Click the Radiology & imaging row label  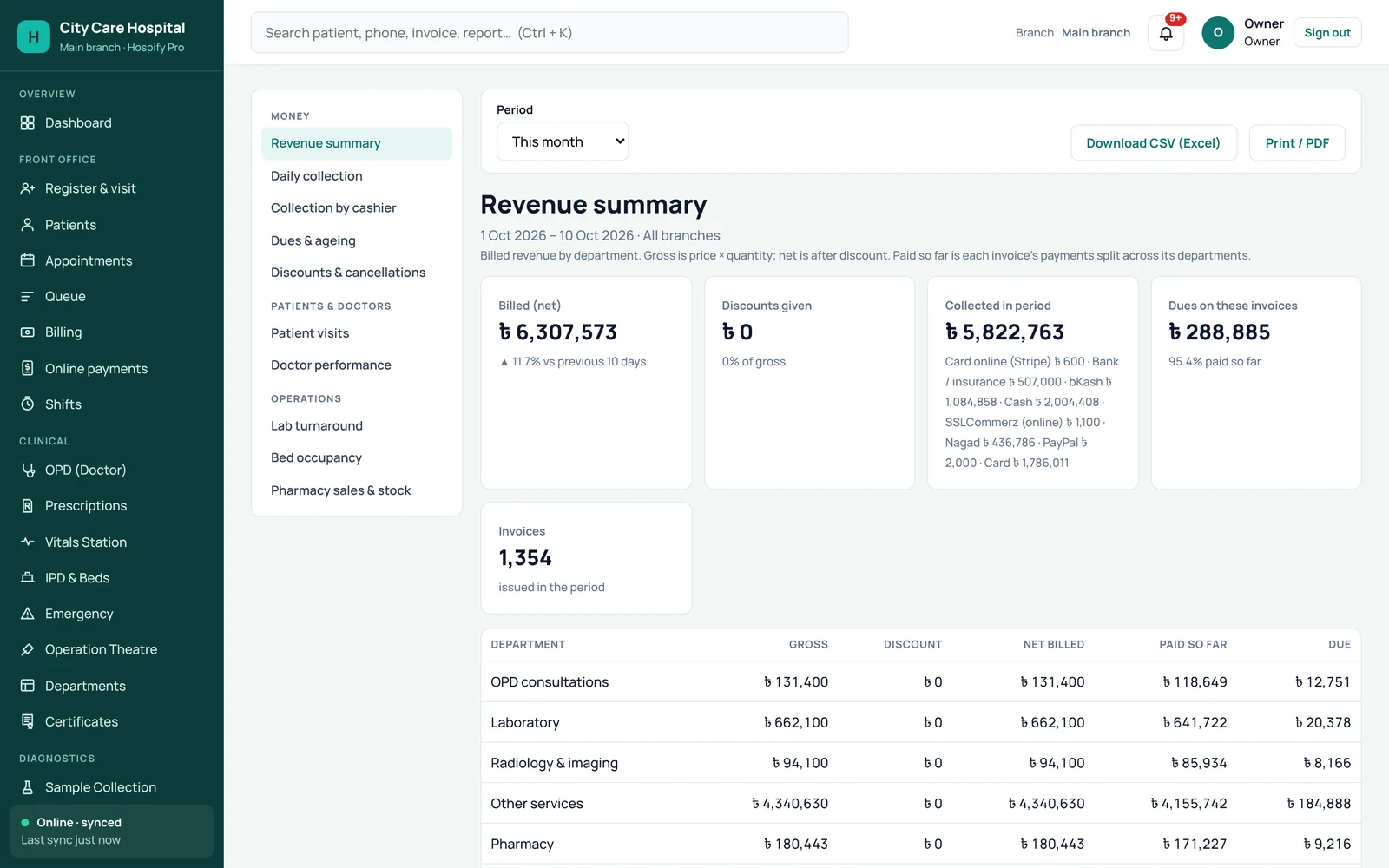pos(555,763)
